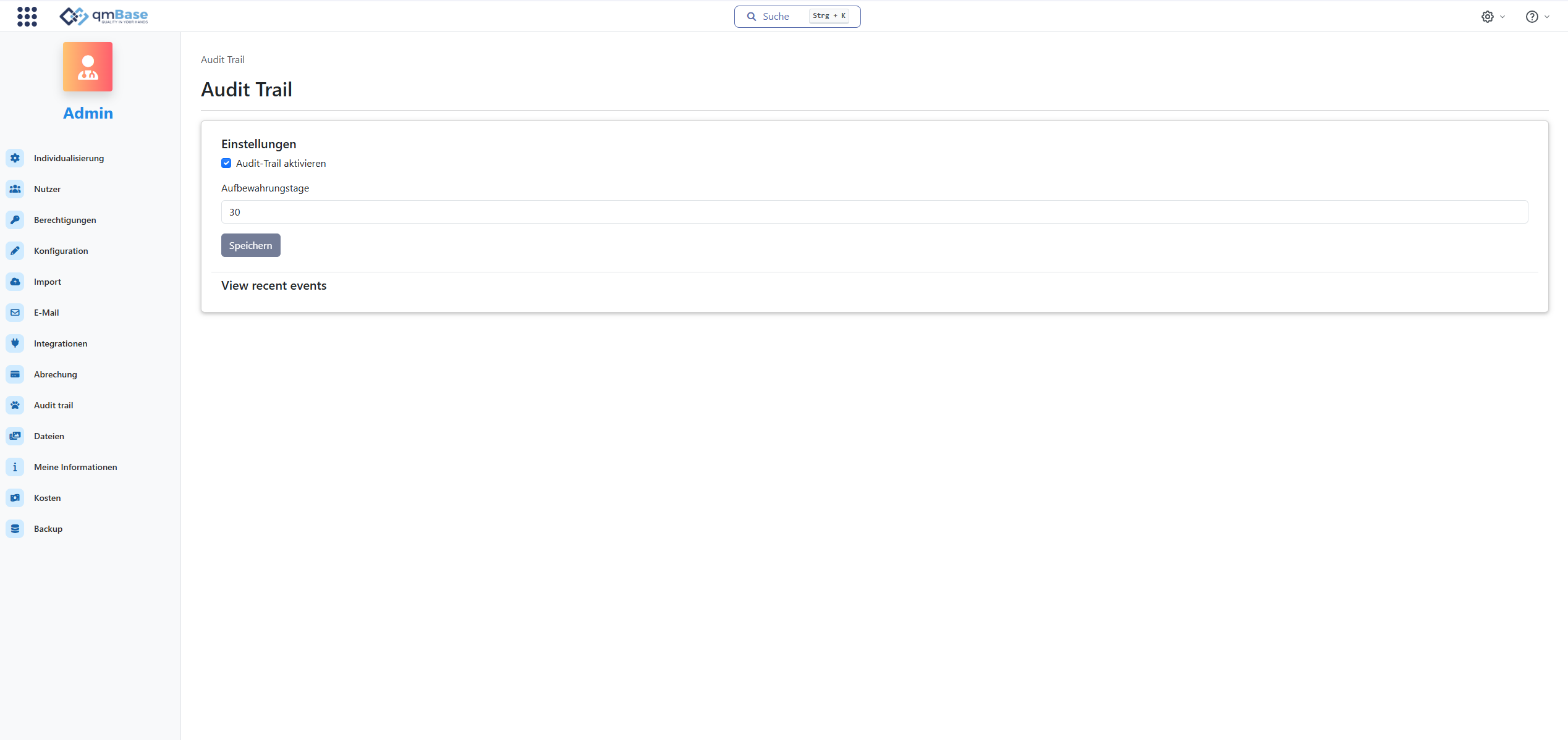Click the Meine Informationen info icon
1568x740 pixels.
pyautogui.click(x=15, y=467)
